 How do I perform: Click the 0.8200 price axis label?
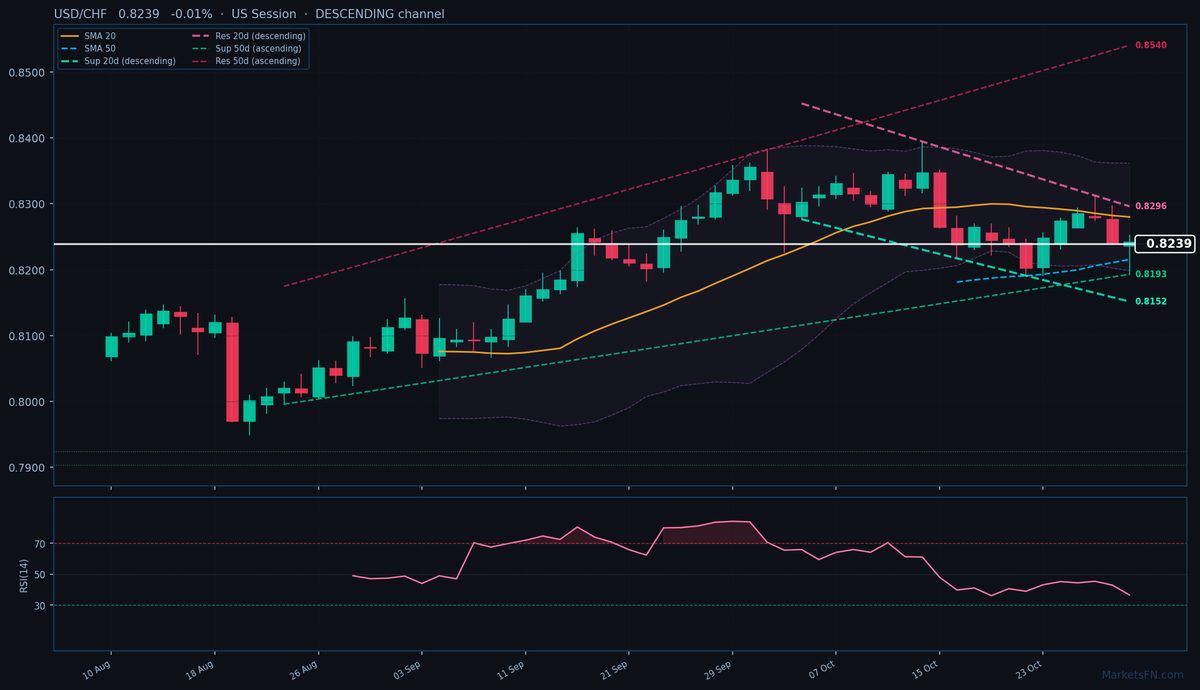[26, 271]
